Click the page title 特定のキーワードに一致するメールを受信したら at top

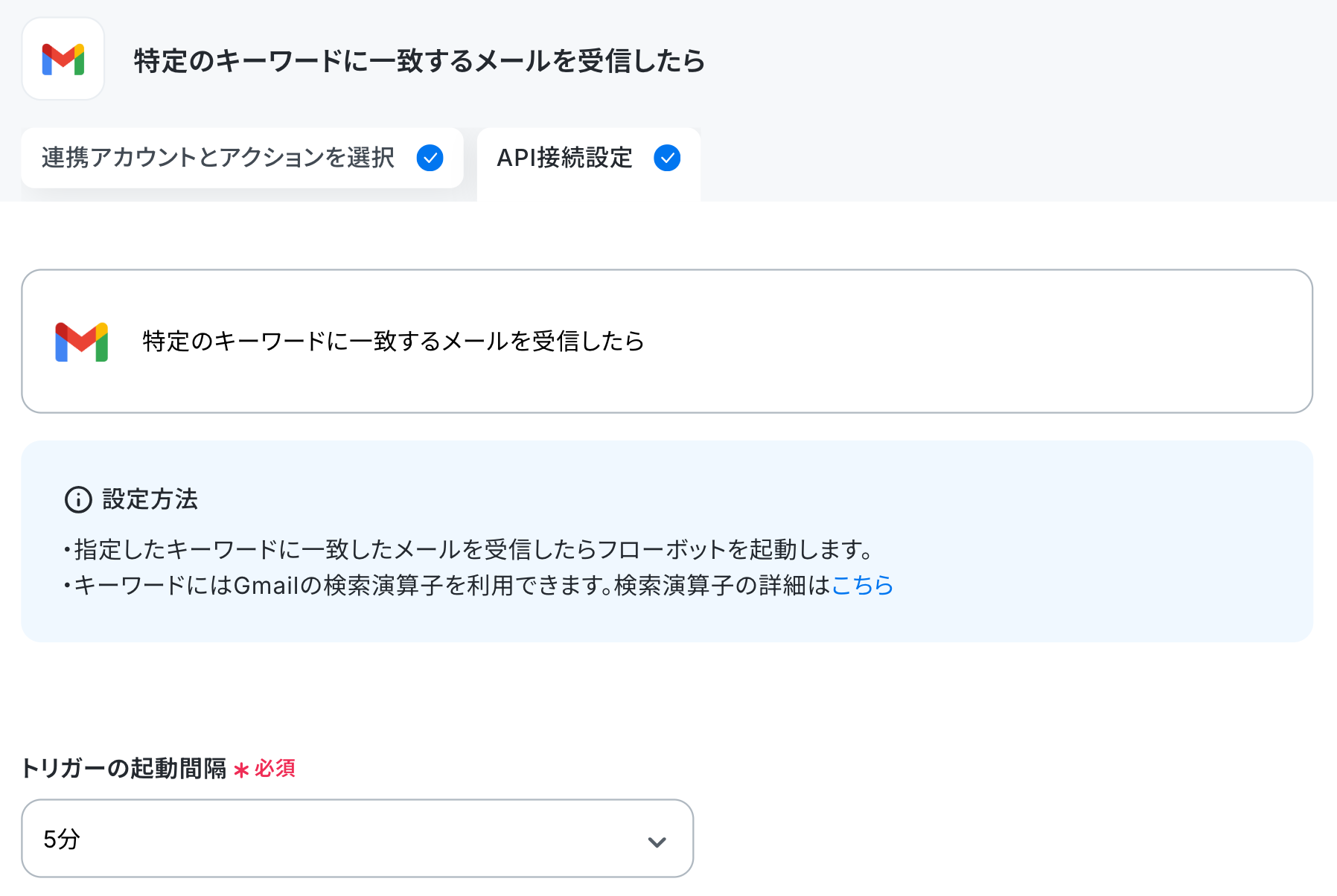[x=419, y=61]
